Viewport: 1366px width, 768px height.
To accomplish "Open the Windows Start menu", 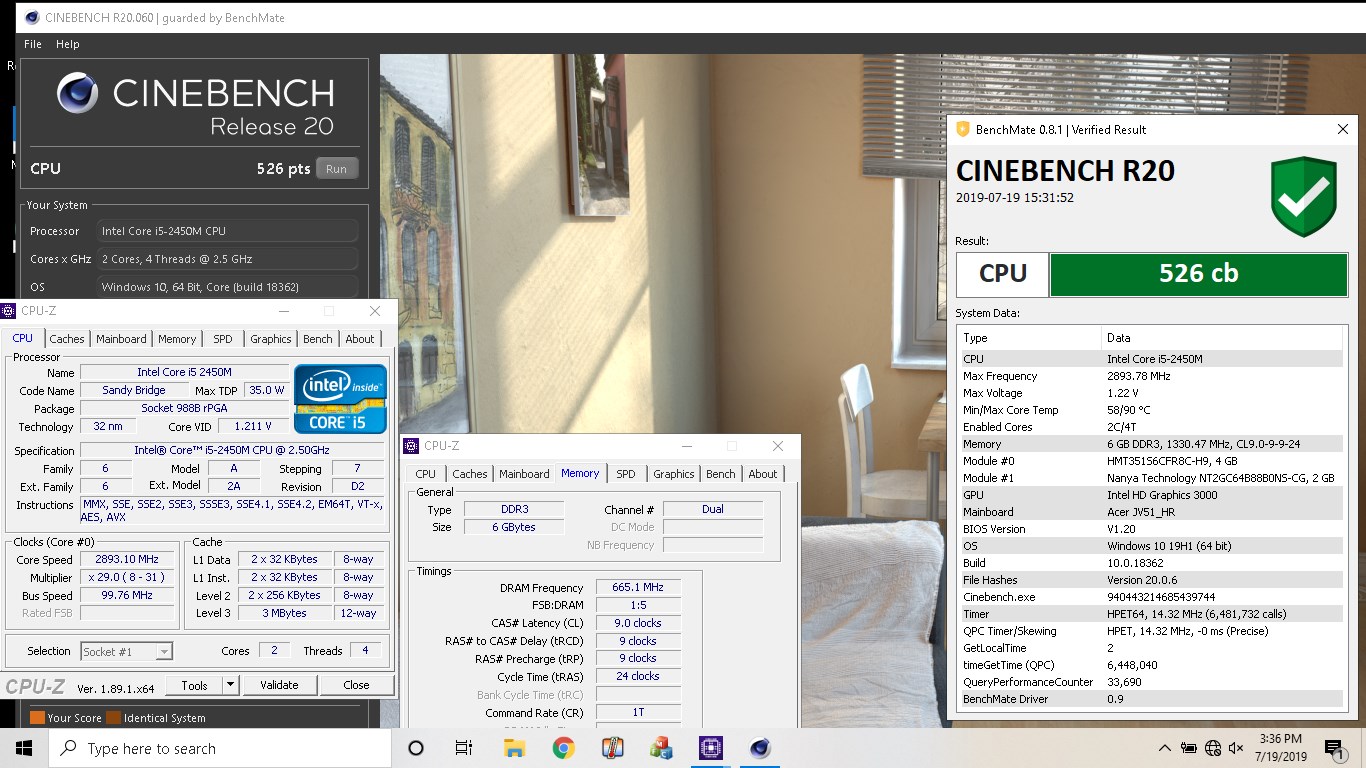I will (x=24, y=748).
